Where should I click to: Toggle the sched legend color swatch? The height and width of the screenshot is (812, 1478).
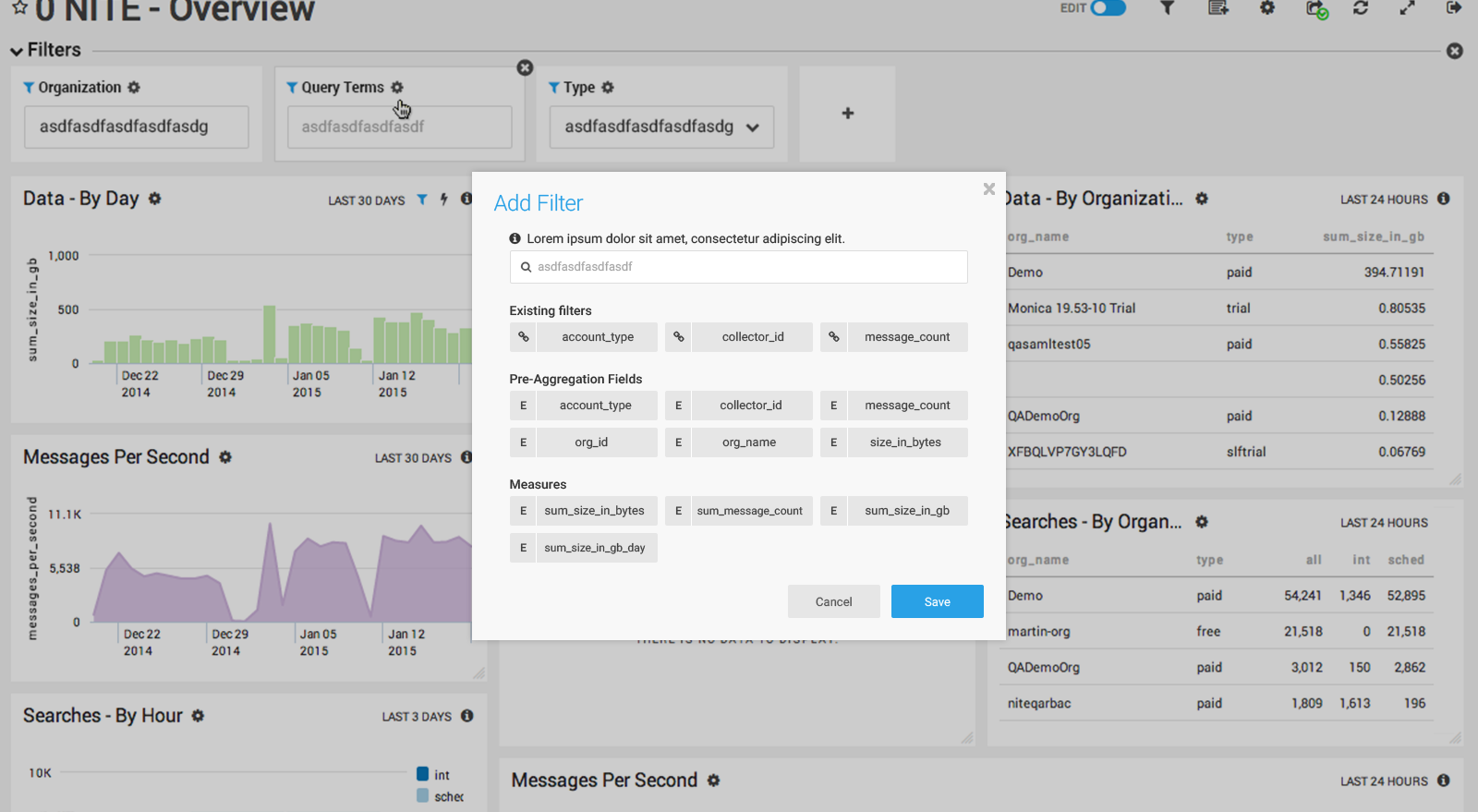(422, 795)
